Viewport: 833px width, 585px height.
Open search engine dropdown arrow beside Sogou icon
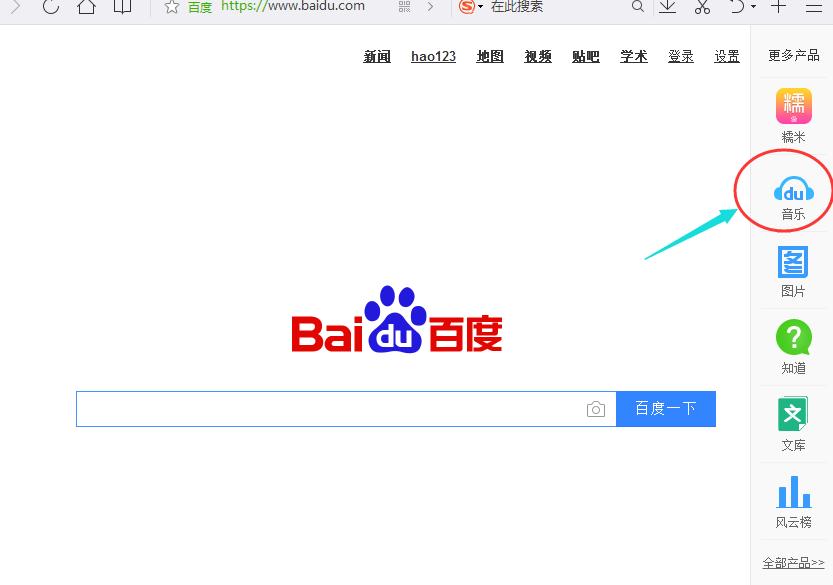[480, 6]
